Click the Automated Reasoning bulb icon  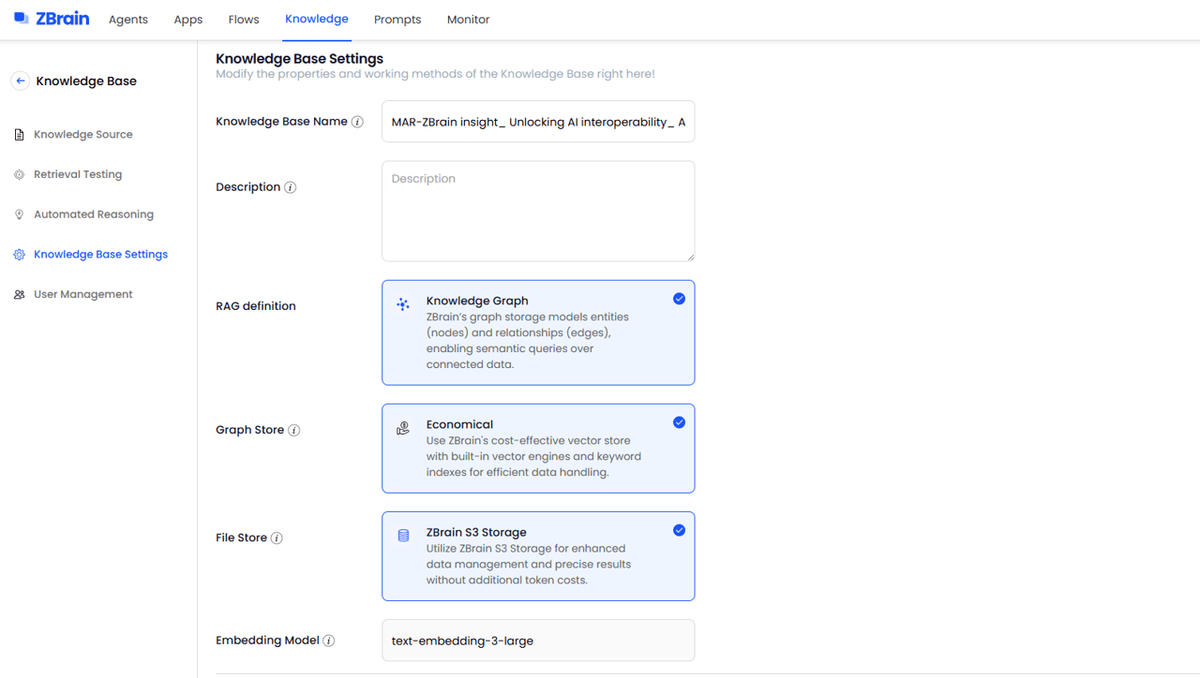coord(19,215)
